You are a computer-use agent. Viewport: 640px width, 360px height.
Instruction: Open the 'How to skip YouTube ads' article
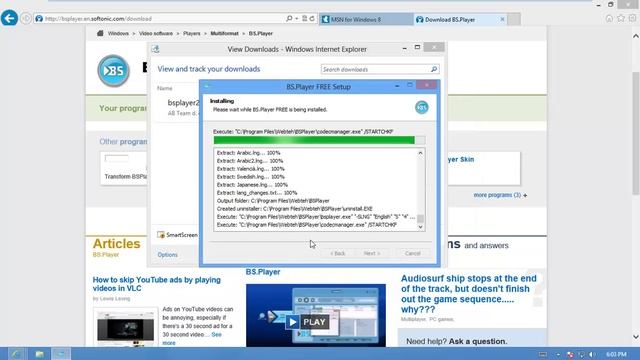(x=157, y=284)
